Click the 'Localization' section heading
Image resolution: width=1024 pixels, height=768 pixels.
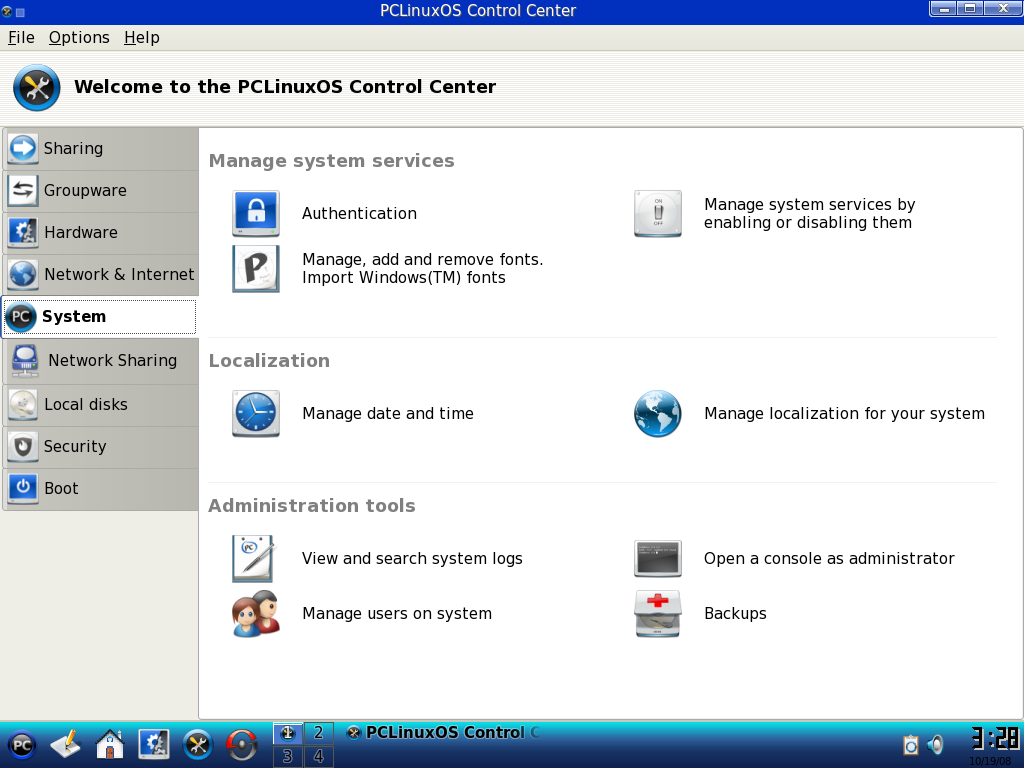(x=269, y=360)
